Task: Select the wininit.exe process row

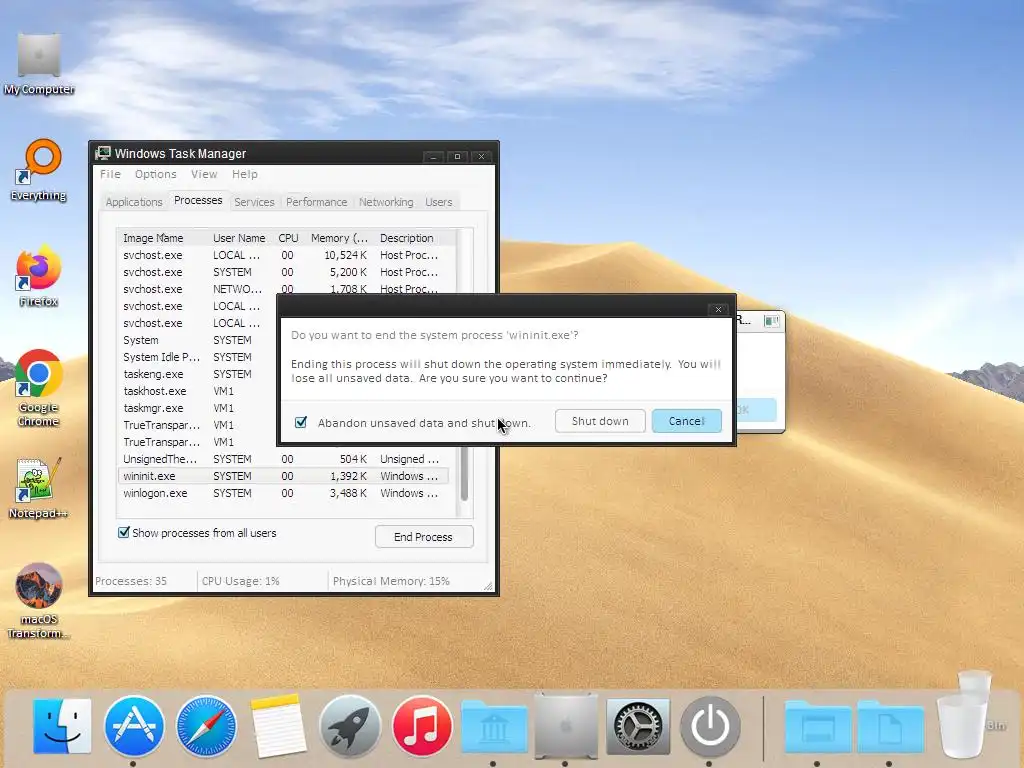Action: click(283, 476)
